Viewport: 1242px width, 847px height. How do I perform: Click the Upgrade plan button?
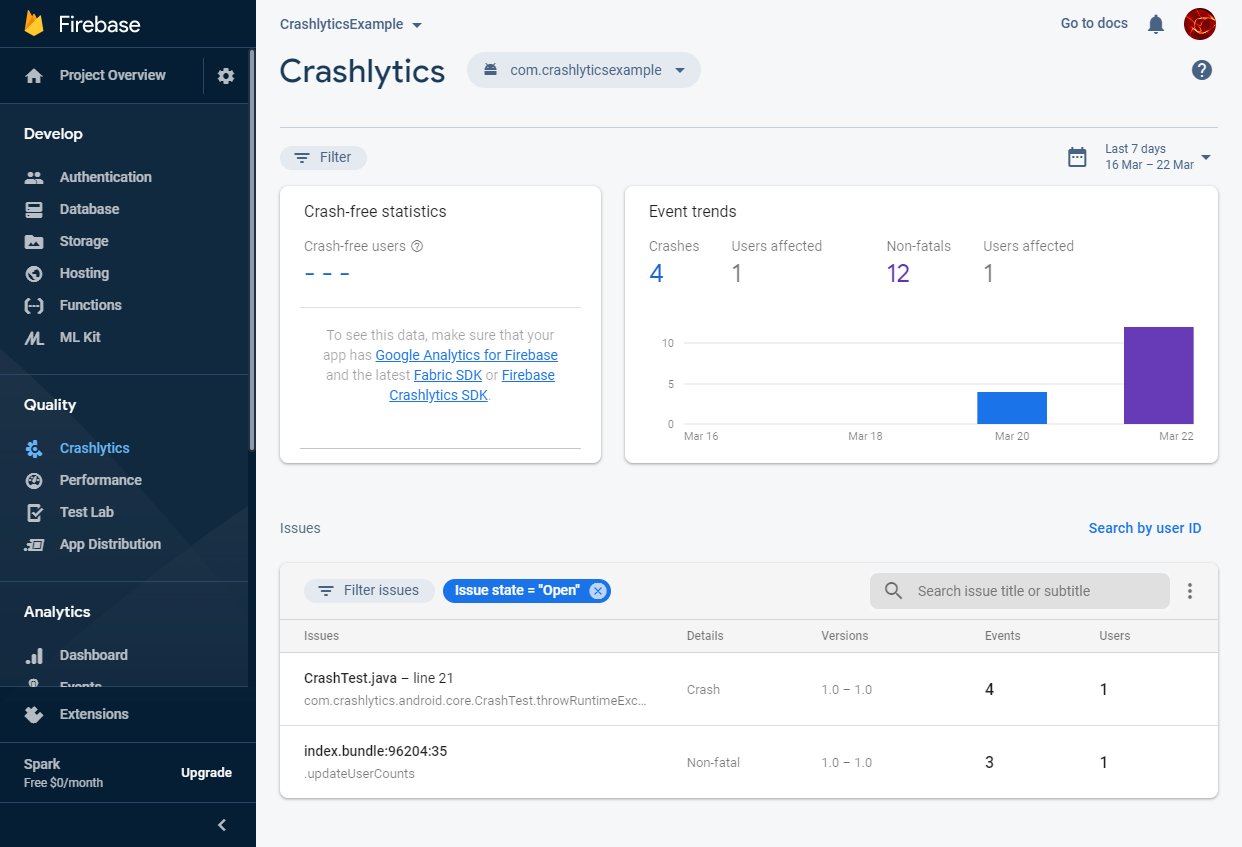(x=206, y=774)
